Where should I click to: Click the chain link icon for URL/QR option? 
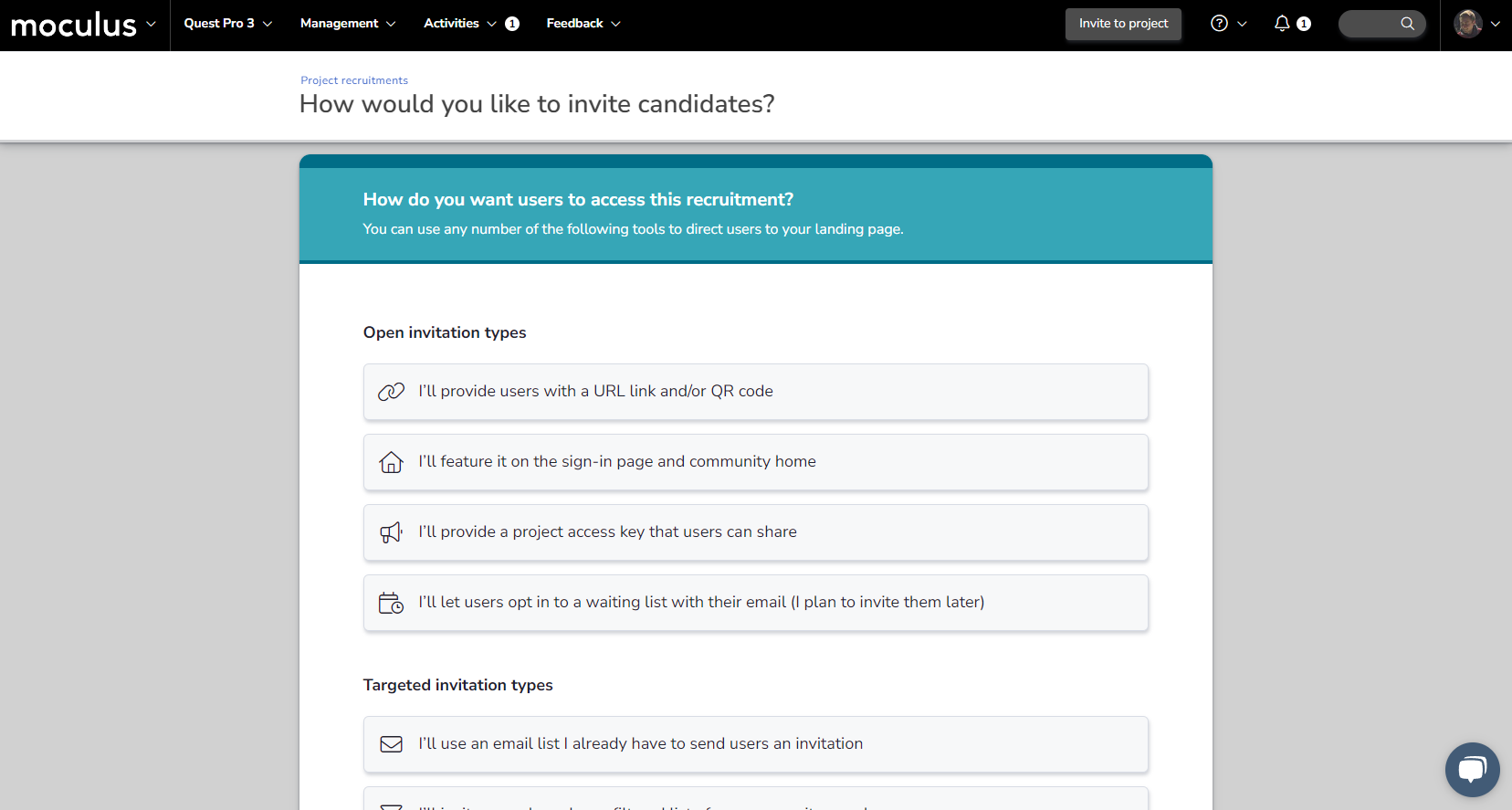click(x=391, y=392)
